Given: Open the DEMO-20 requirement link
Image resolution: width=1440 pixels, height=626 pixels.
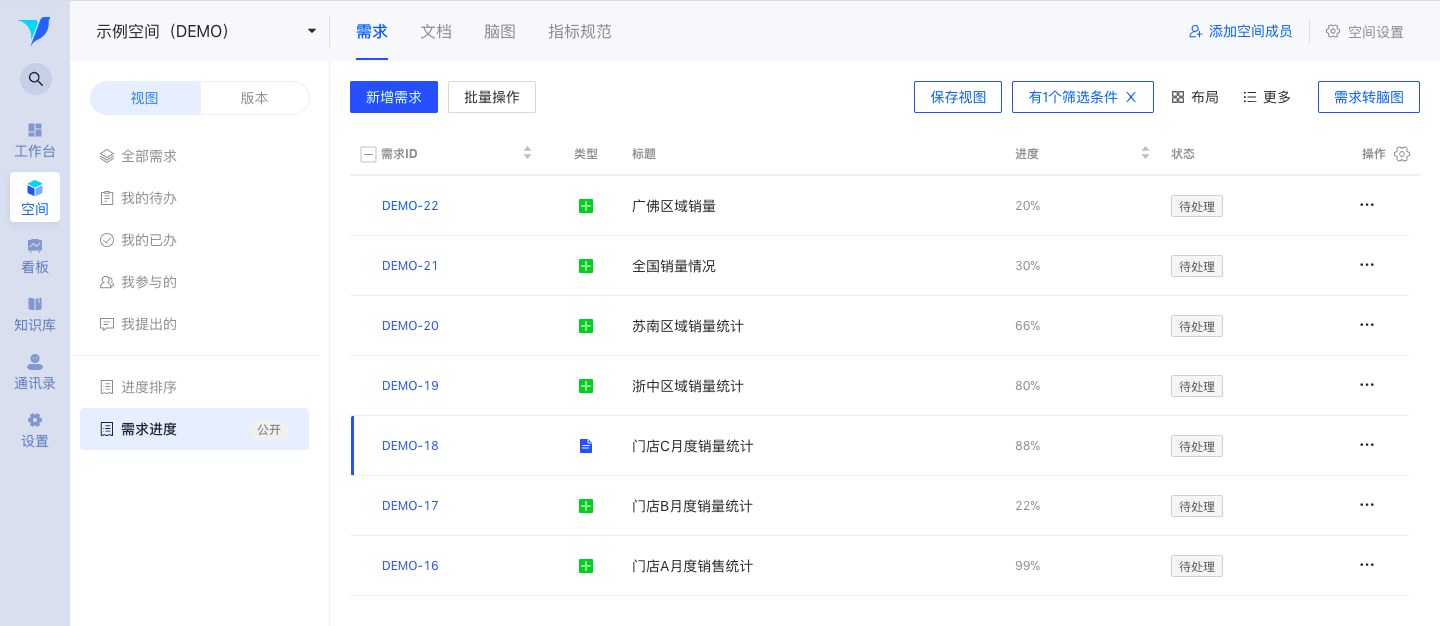Looking at the screenshot, I should point(410,326).
